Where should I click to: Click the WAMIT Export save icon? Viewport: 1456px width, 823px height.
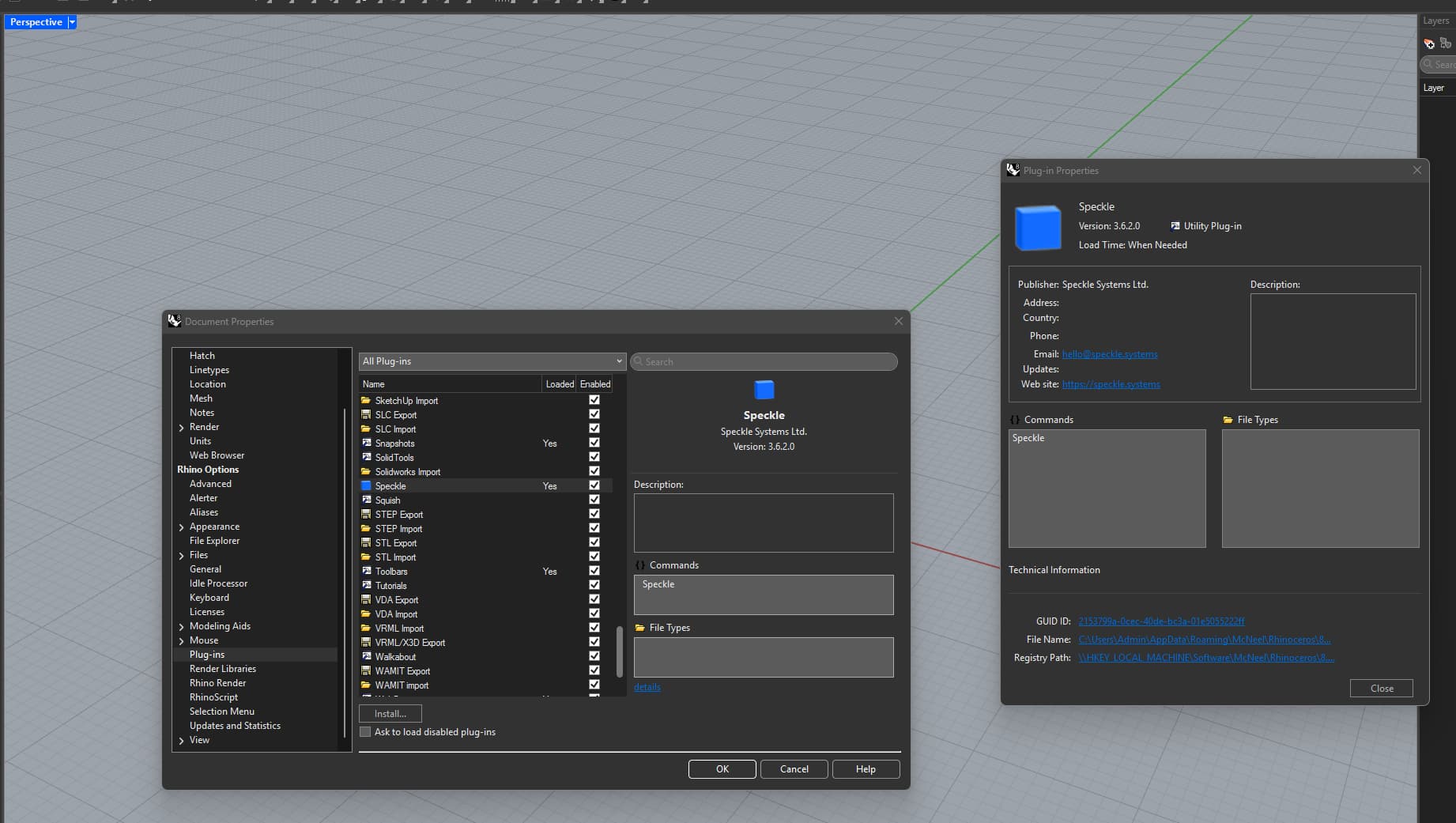click(366, 670)
